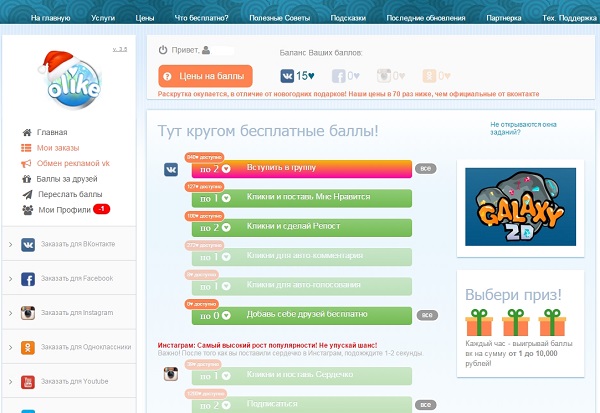600x413 pixels.
Task: Open Тех. Поддержка menu item
Action: pyautogui.click(x=569, y=18)
